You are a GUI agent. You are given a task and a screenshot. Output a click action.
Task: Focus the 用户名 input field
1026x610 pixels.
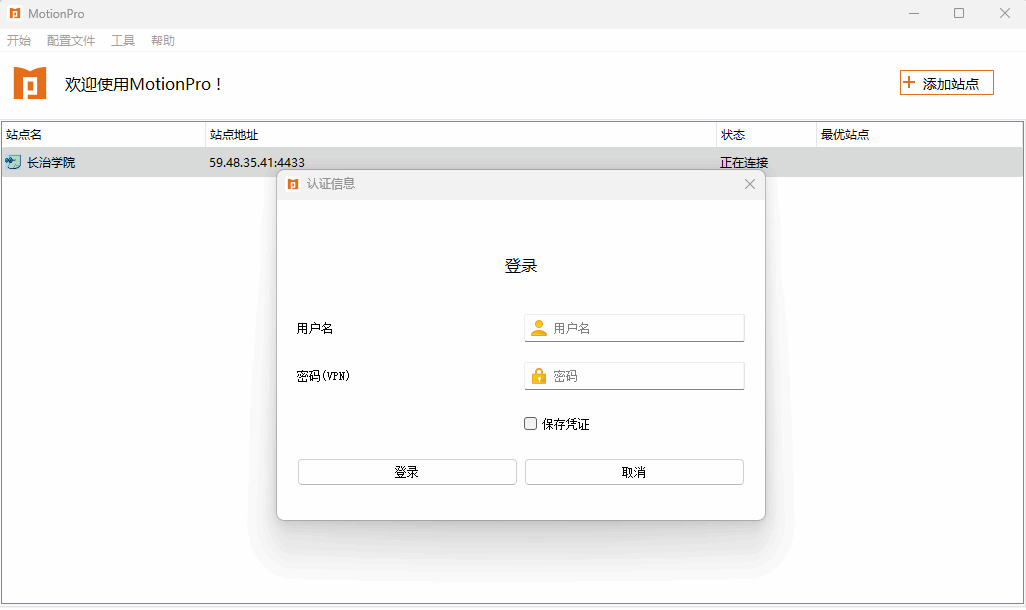tap(645, 328)
